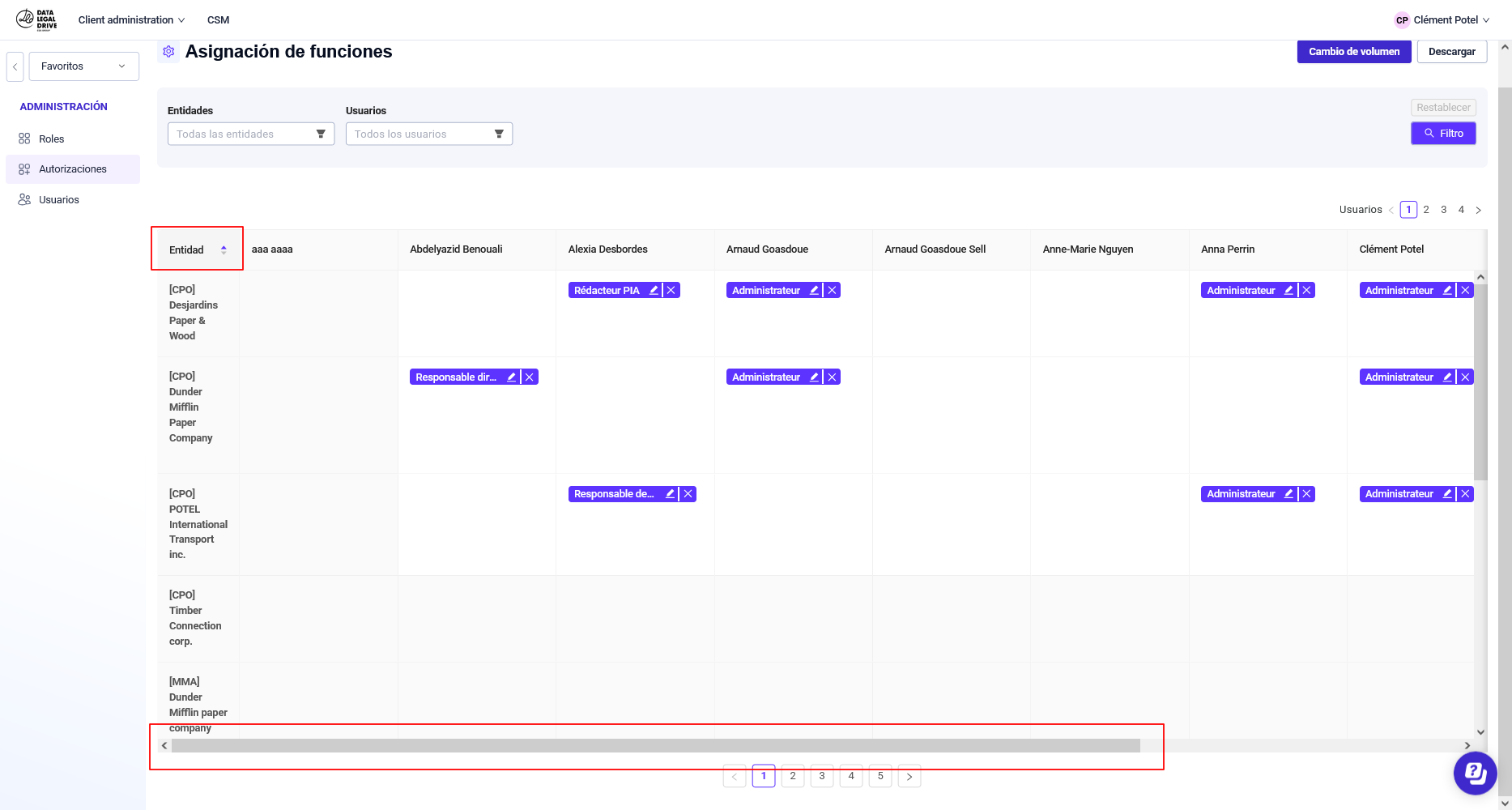Viewport: 1512px width, 810px height.
Task: Remove Clément Potel Administrateur for Dunder Mifflin
Action: (x=1465, y=377)
